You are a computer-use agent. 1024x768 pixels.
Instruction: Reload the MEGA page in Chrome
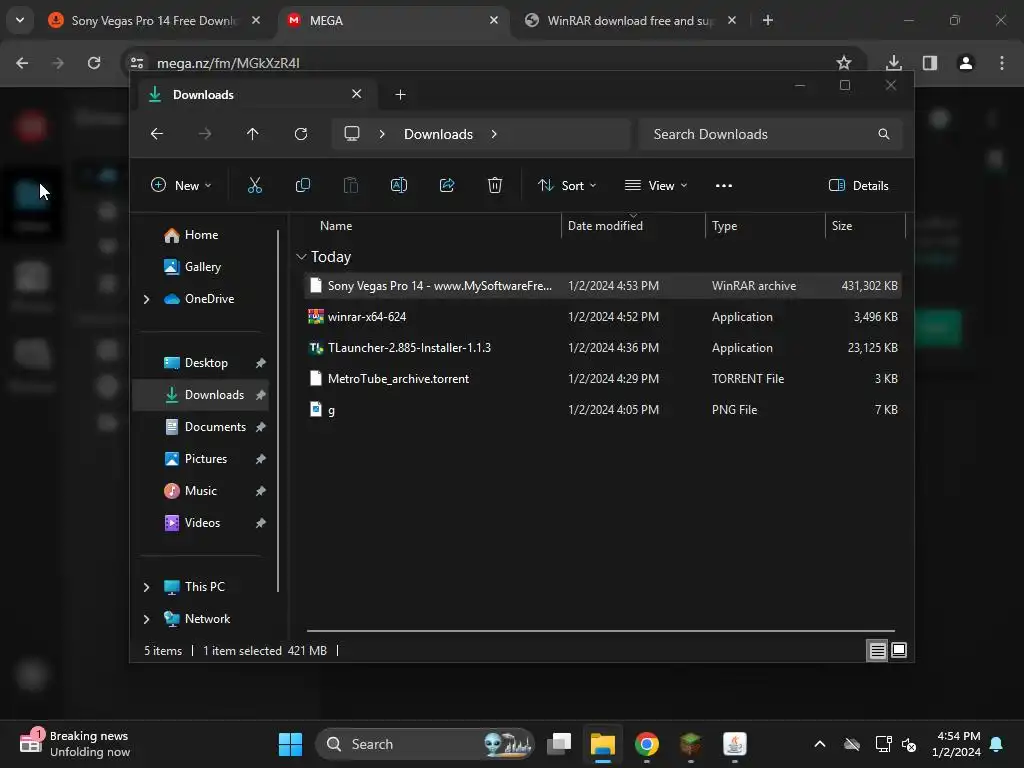(x=94, y=63)
